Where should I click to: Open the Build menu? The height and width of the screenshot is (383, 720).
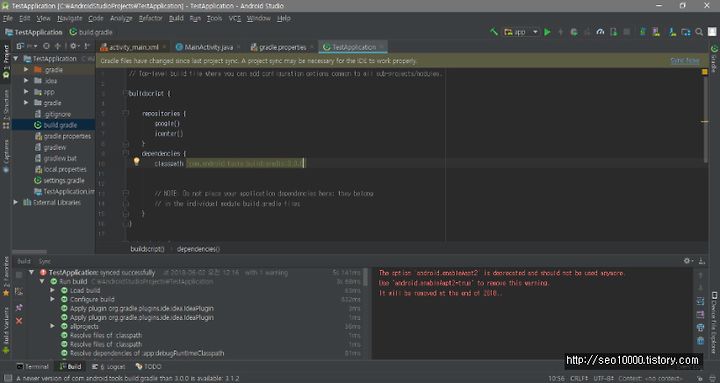click(x=176, y=18)
